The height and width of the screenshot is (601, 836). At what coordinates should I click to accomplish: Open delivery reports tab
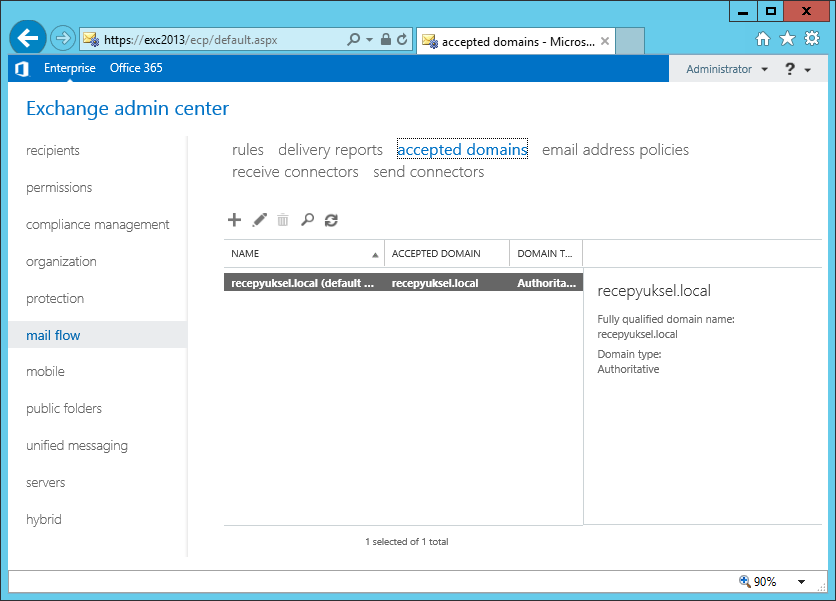click(x=330, y=150)
